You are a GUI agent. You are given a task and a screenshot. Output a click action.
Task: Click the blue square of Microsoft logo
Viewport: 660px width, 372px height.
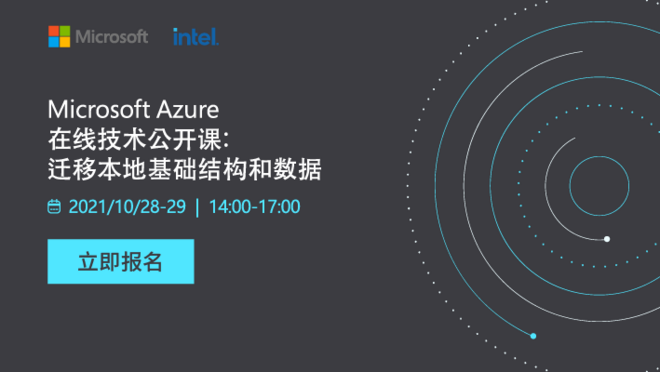pyautogui.click(x=53, y=42)
